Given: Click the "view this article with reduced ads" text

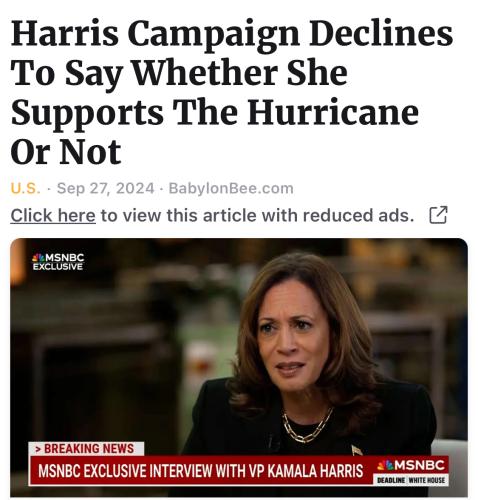Looking at the screenshot, I should pyautogui.click(x=257, y=215).
